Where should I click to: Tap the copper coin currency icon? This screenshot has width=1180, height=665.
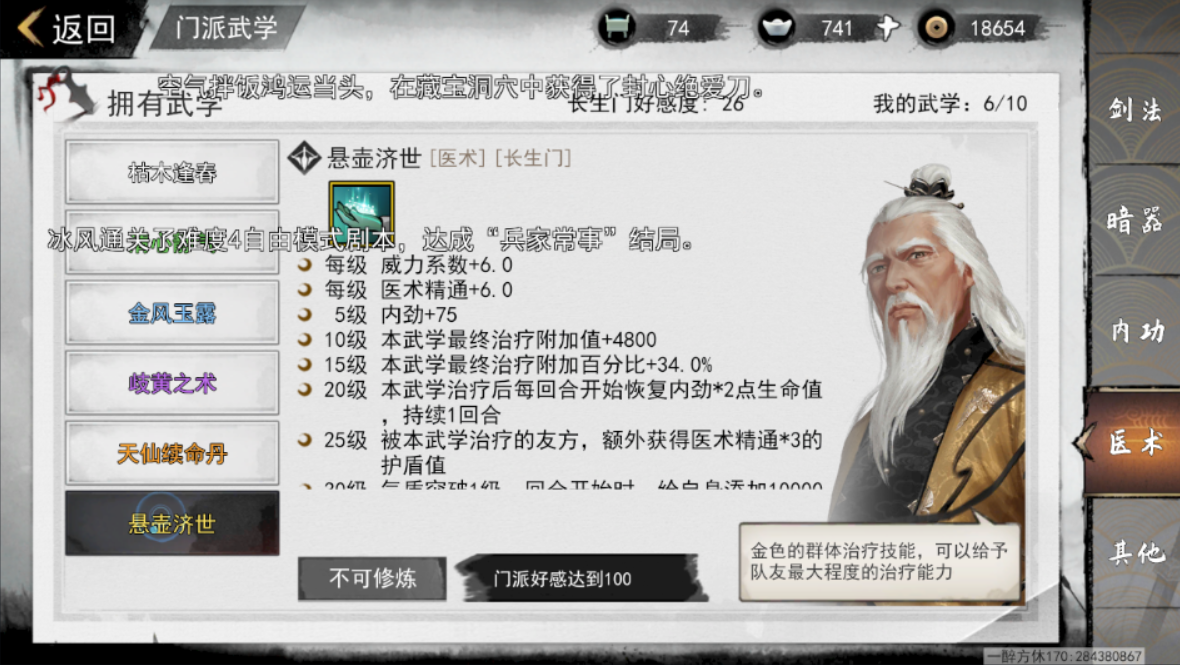point(936,29)
